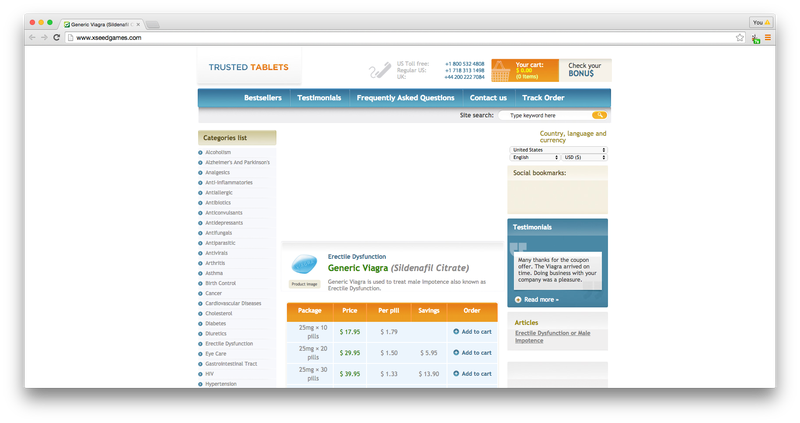
Task: Reload the page with the refresh icon
Action: [57, 37]
